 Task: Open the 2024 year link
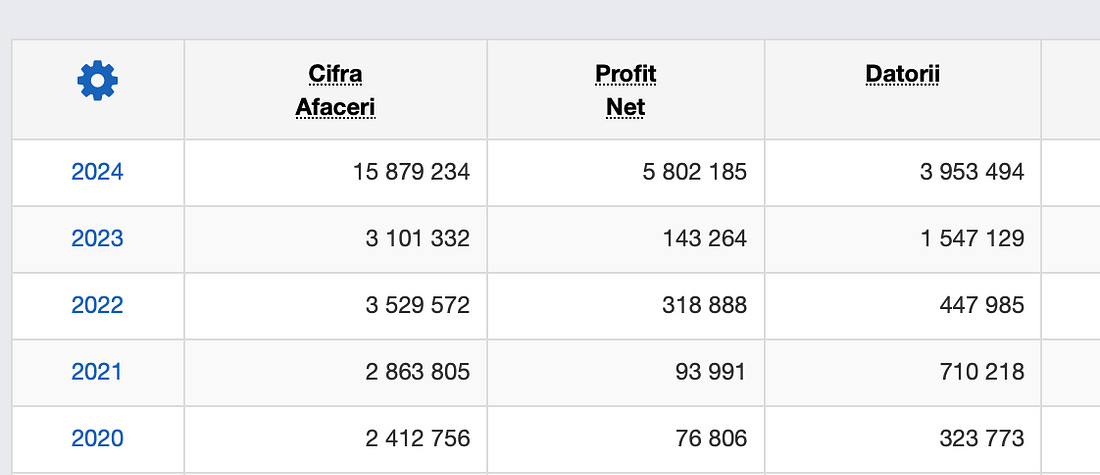(97, 172)
